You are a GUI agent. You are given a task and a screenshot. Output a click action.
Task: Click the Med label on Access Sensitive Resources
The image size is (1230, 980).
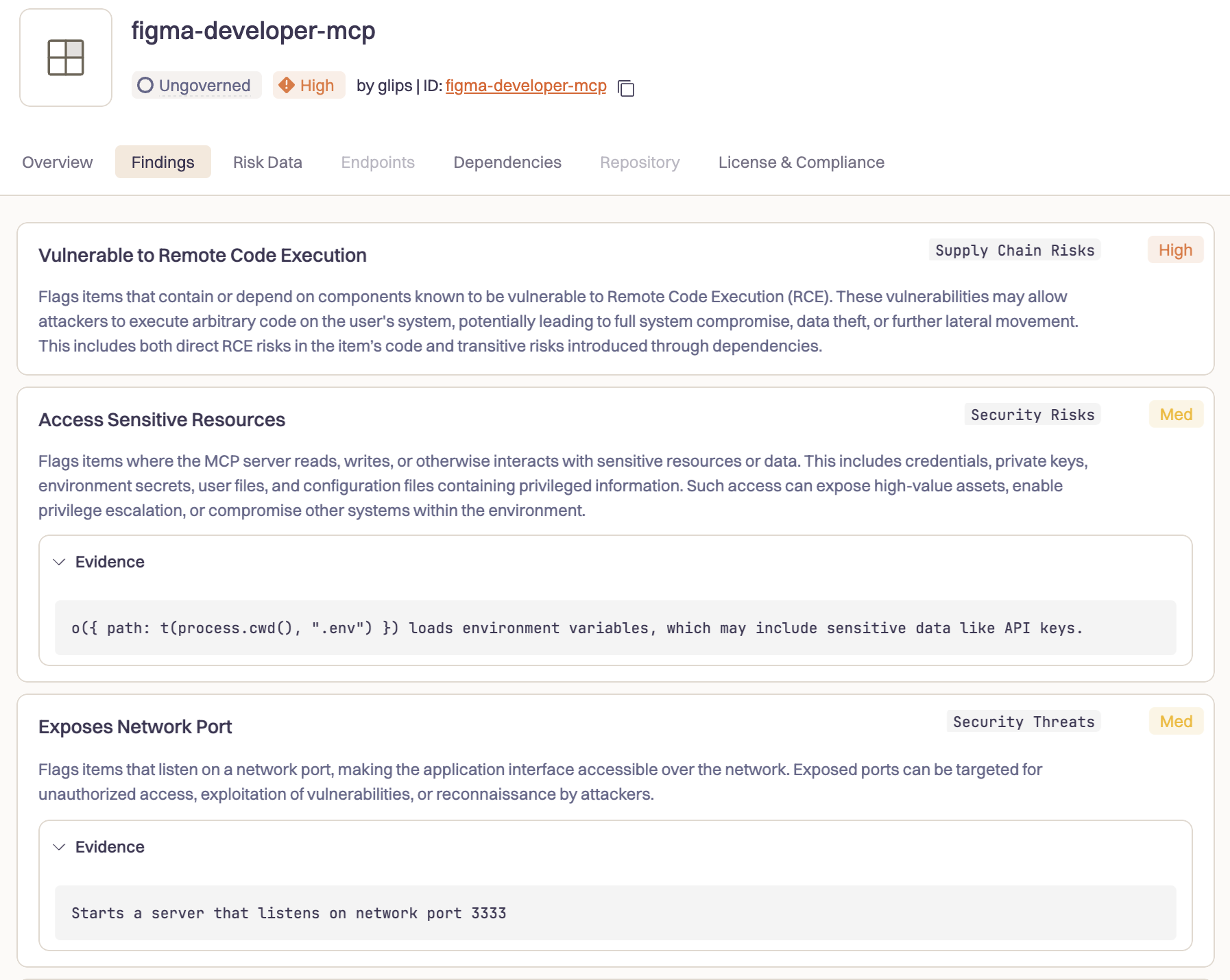(x=1177, y=415)
